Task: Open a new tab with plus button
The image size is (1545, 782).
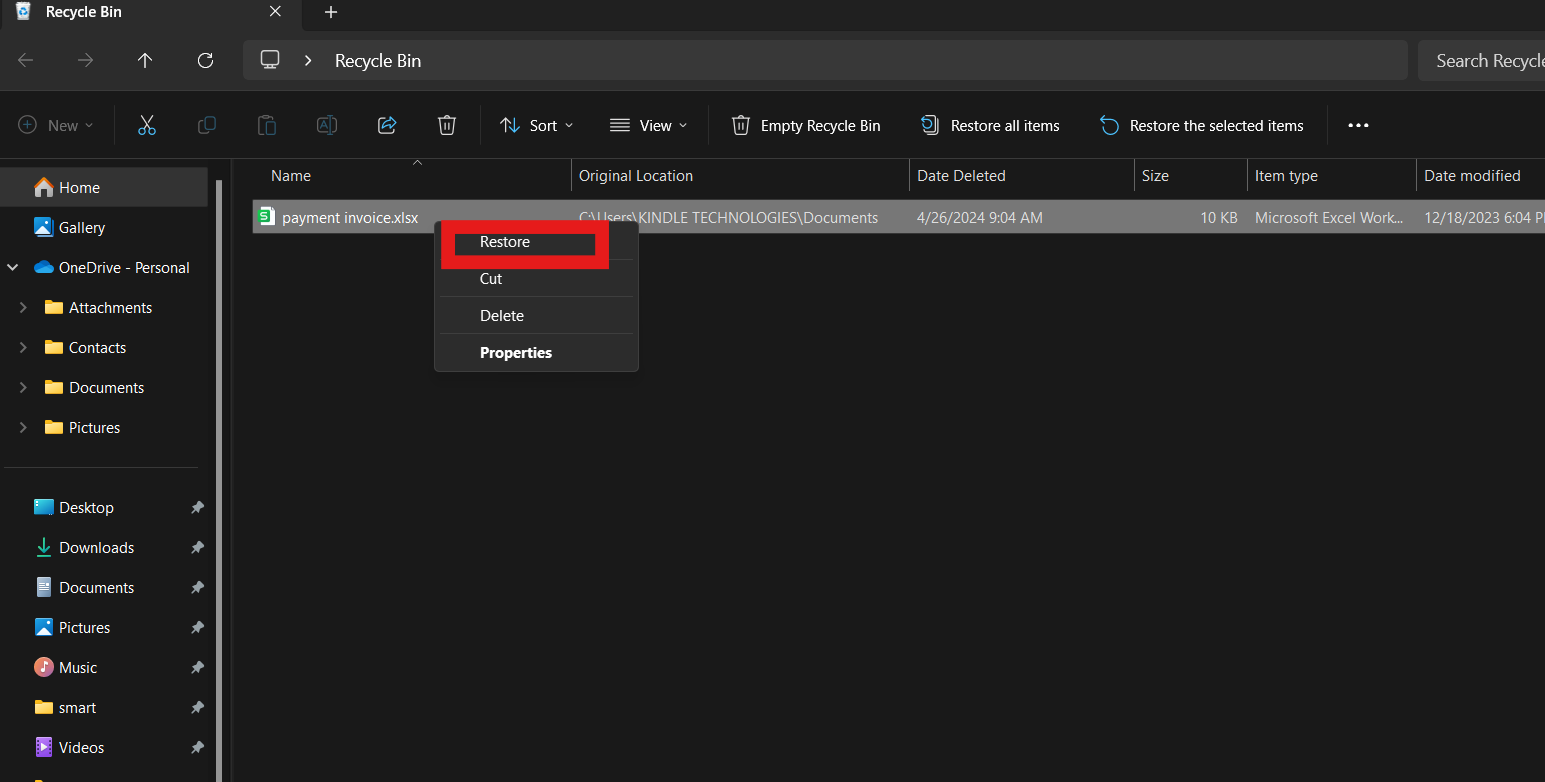Action: [x=331, y=12]
